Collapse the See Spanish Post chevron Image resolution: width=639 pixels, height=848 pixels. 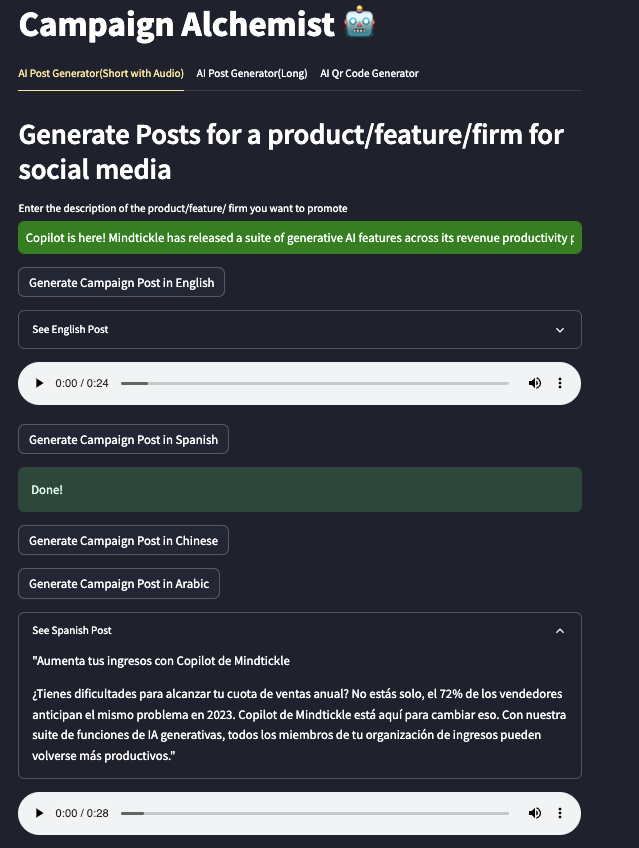click(560, 630)
